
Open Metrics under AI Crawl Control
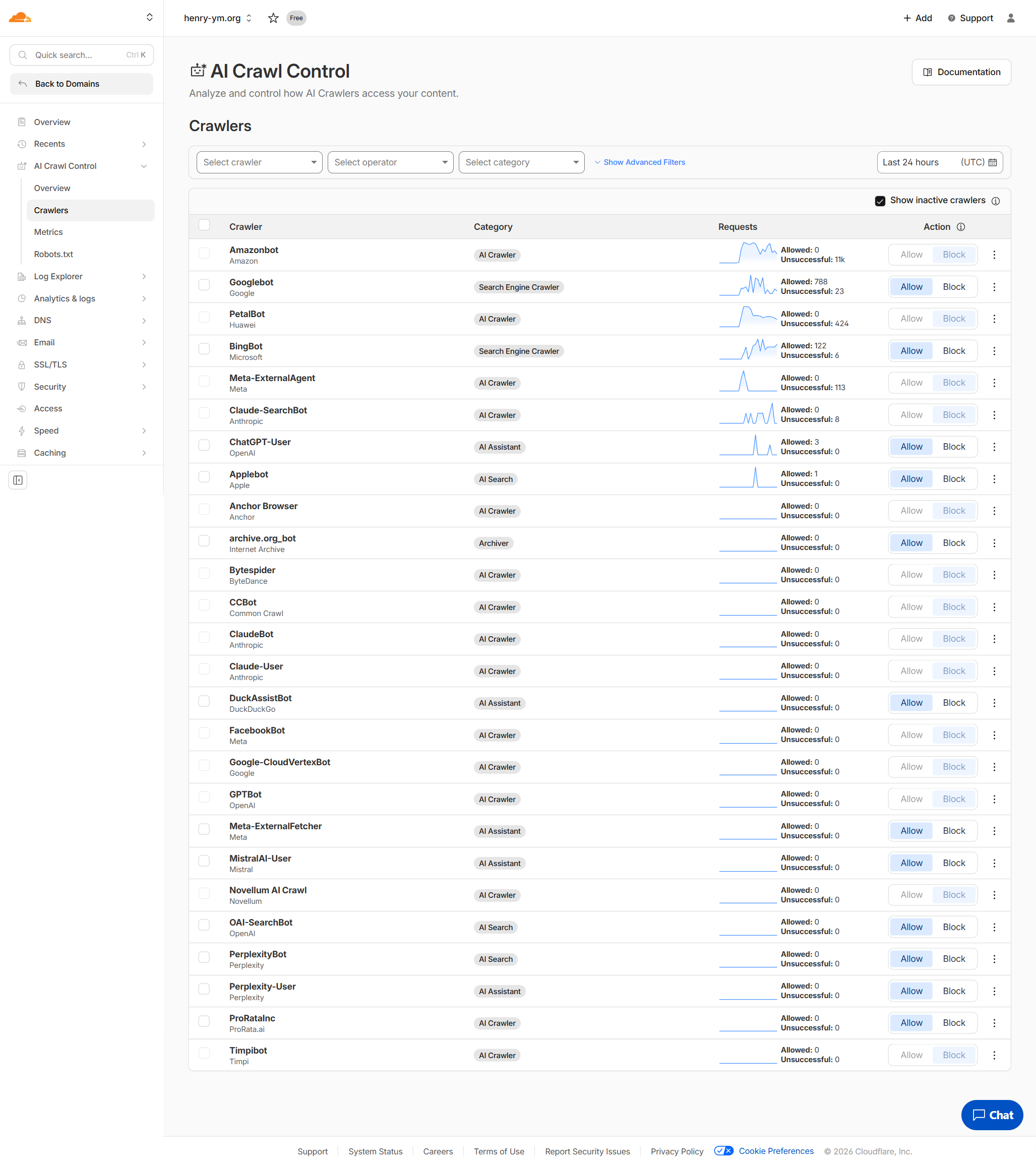click(x=48, y=232)
